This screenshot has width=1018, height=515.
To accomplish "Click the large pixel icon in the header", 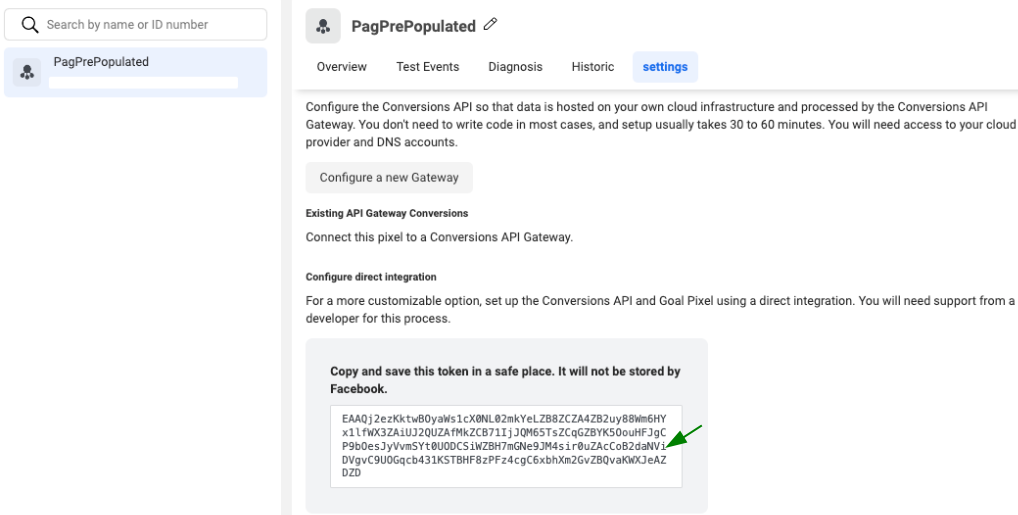I will click(x=323, y=26).
